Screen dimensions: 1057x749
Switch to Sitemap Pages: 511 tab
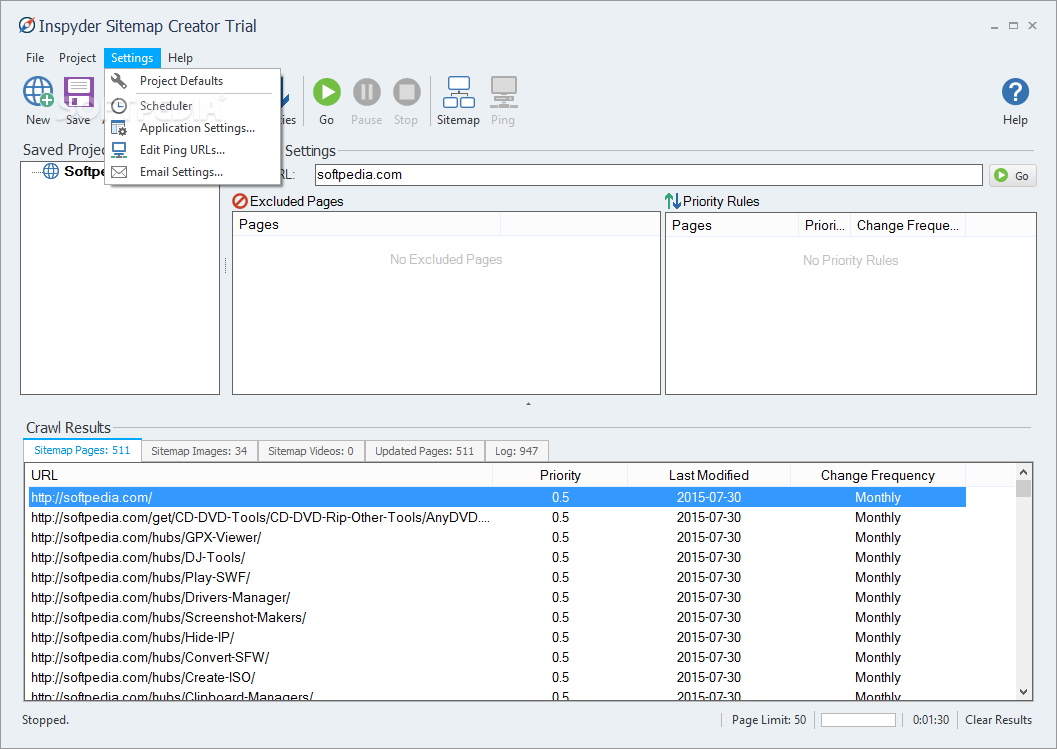[82, 450]
